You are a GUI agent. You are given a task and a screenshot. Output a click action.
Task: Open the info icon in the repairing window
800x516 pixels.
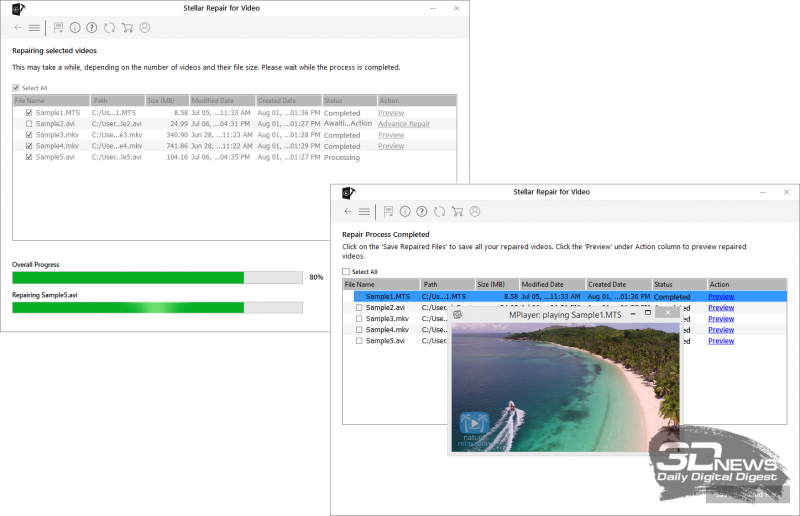(75, 28)
